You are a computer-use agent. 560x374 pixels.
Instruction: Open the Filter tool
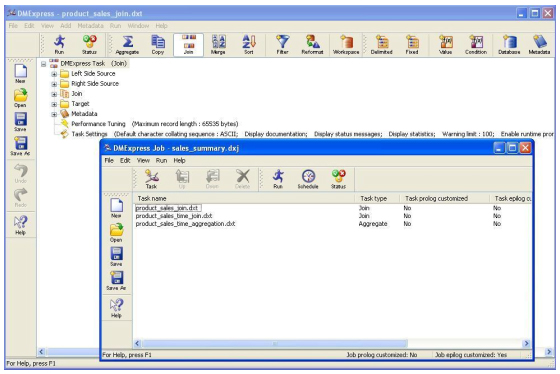point(282,45)
